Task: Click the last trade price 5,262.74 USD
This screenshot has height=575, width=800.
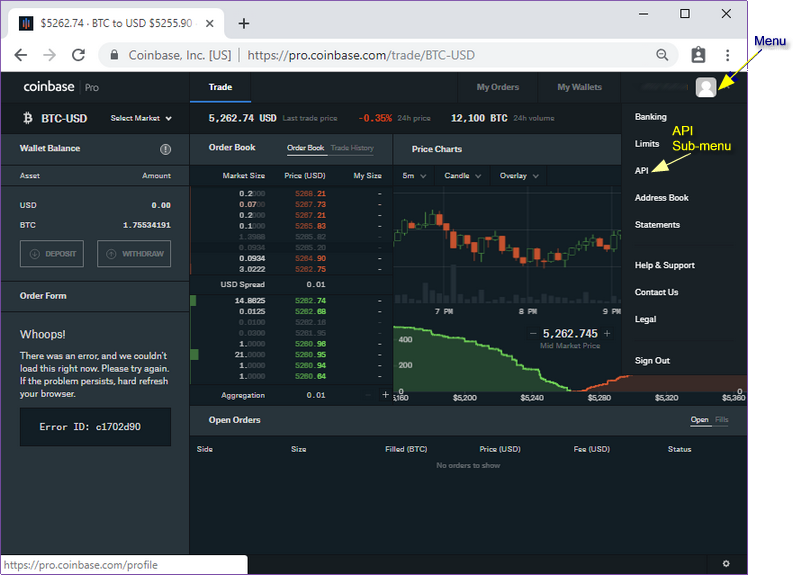Action: [x=242, y=118]
